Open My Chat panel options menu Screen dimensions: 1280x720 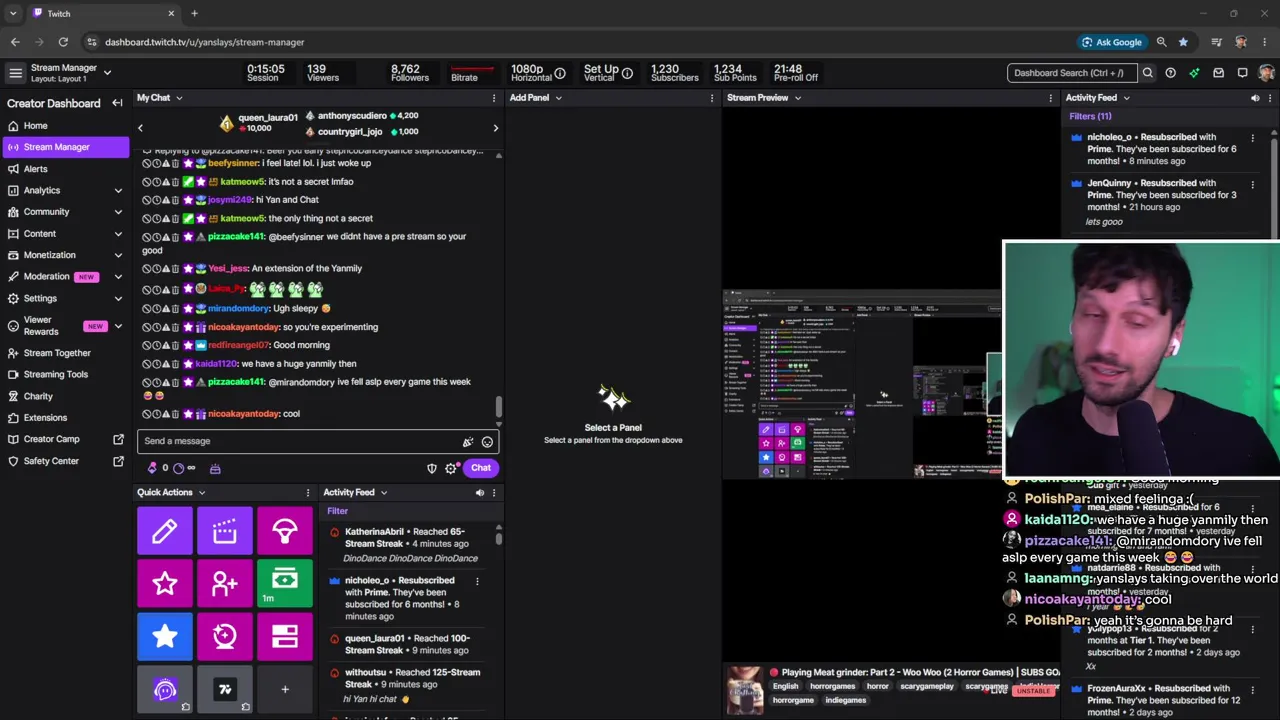tap(493, 98)
